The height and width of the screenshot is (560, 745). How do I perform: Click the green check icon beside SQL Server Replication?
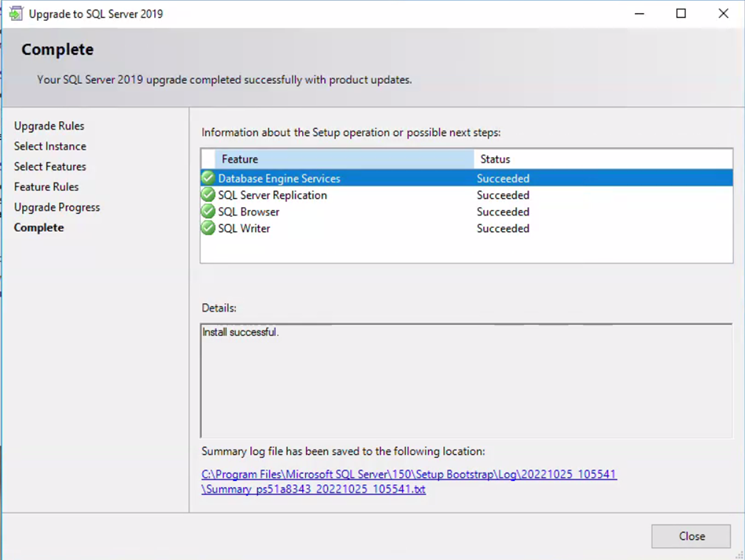pyautogui.click(x=208, y=195)
